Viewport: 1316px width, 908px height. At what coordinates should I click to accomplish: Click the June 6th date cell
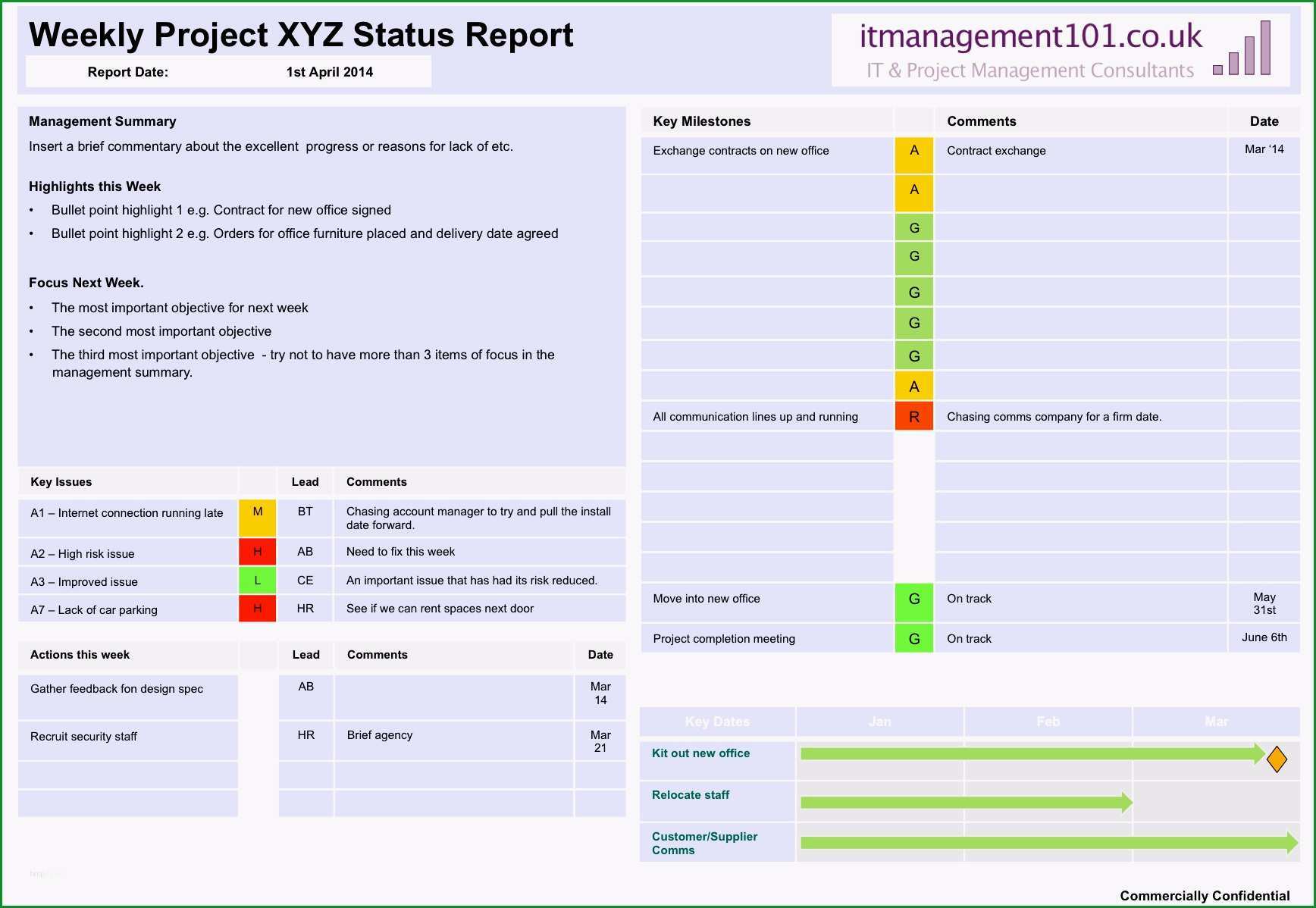(1264, 637)
